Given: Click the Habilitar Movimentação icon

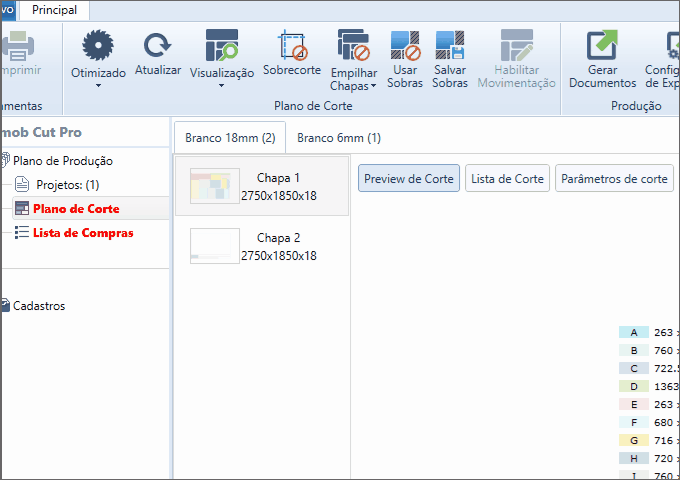Looking at the screenshot, I should 517,45.
